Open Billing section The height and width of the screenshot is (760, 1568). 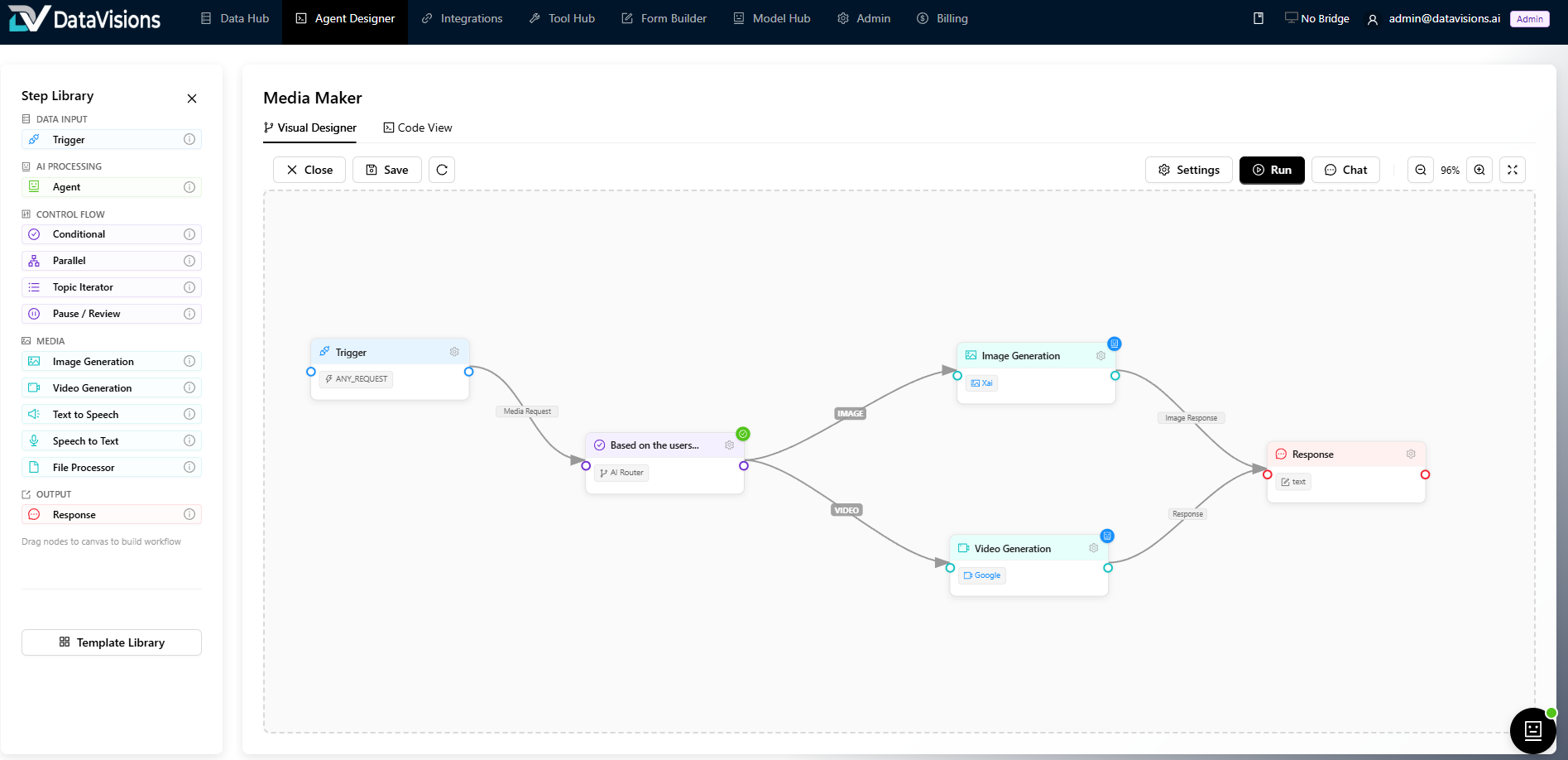coord(942,18)
